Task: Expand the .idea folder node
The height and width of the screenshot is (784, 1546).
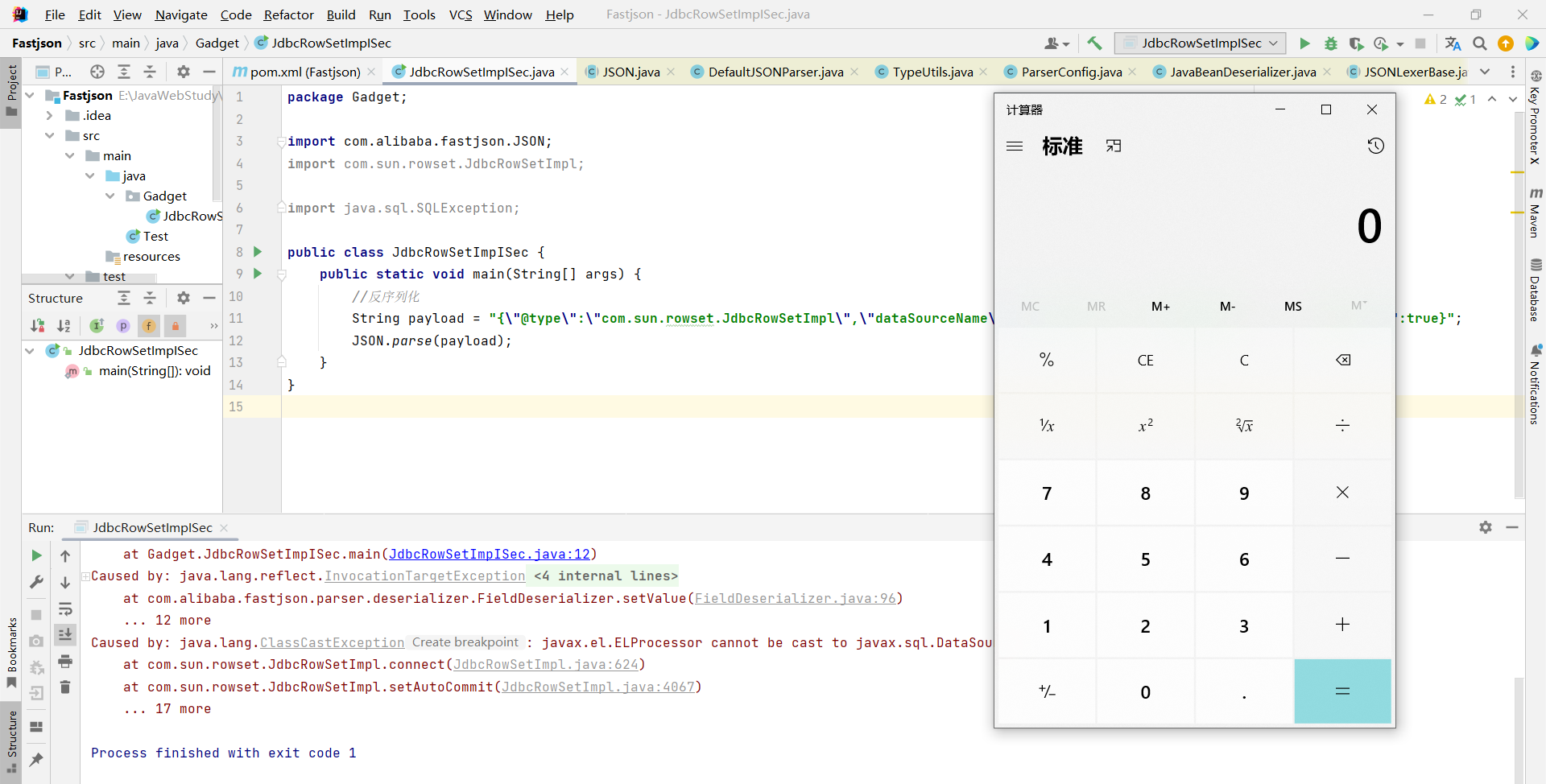Action: [x=50, y=115]
